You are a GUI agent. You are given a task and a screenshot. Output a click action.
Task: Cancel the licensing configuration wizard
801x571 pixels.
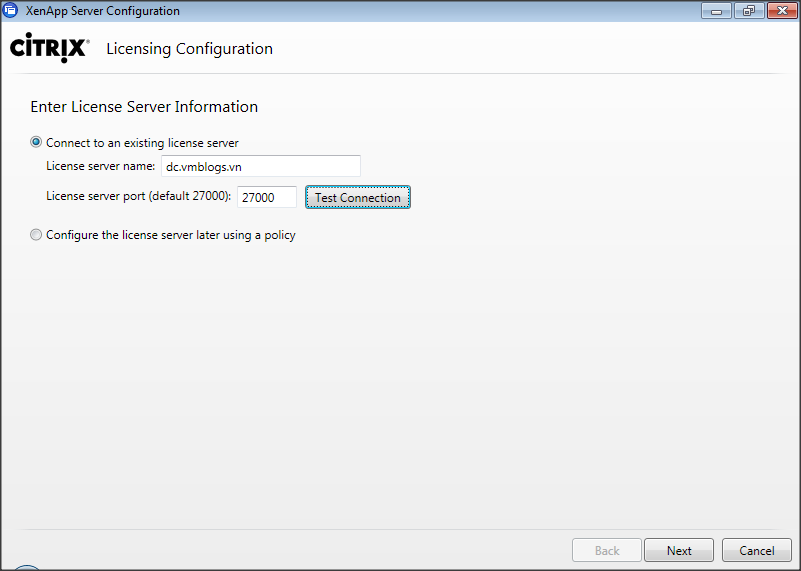tap(756, 550)
